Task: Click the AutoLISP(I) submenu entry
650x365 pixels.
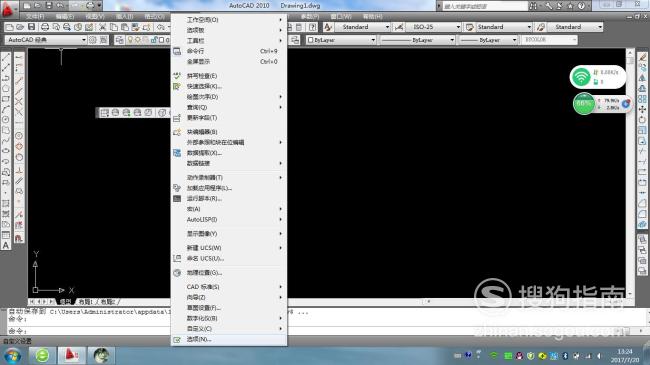Action: pyautogui.click(x=229, y=219)
